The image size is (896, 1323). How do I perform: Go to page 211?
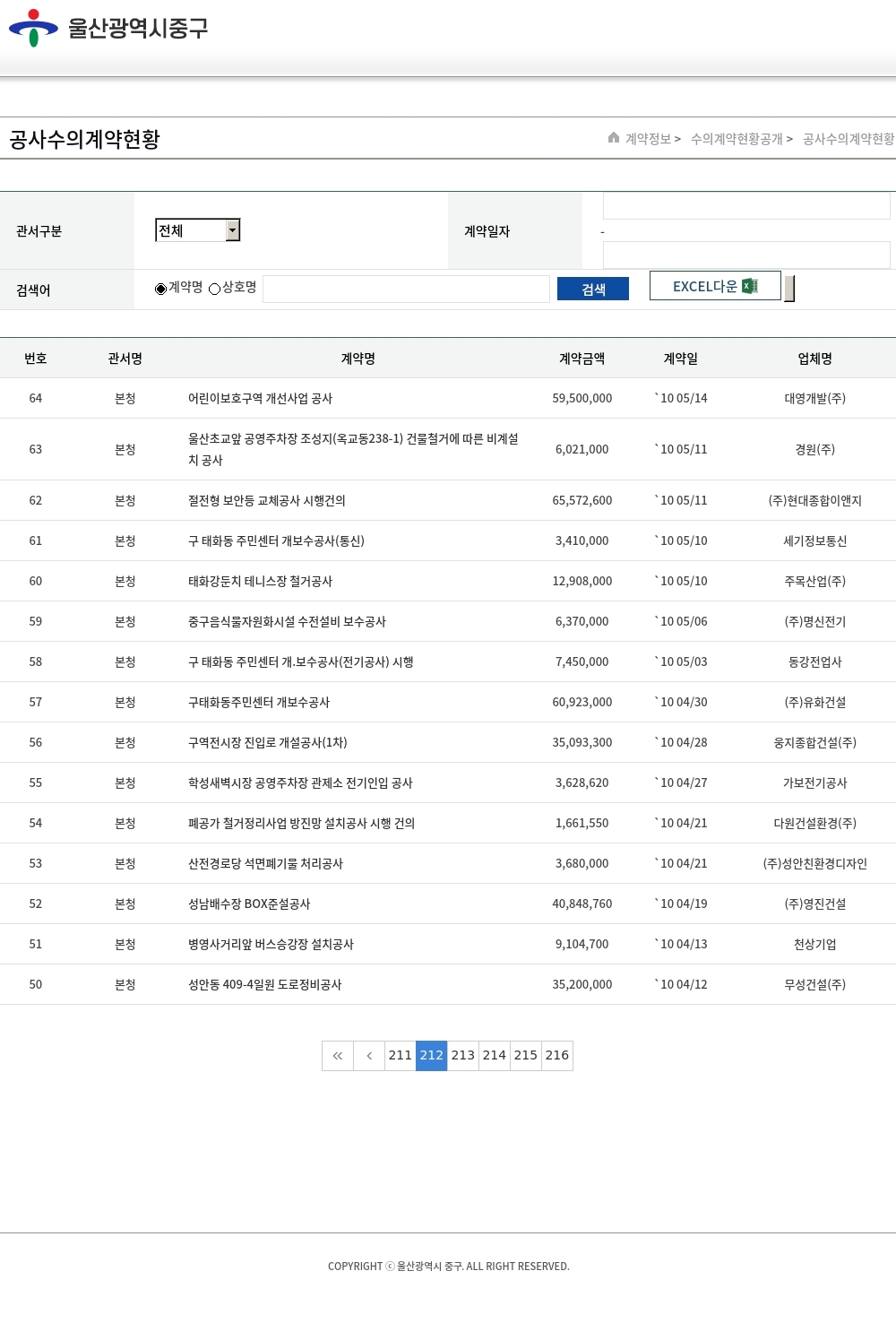point(401,1056)
